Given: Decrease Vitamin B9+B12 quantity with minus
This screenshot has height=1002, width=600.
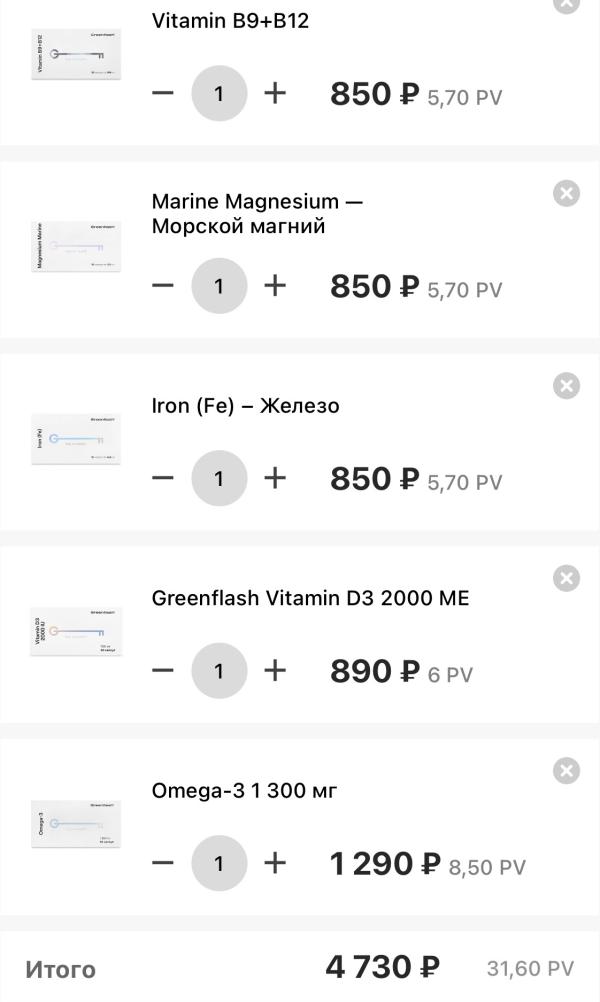Looking at the screenshot, I should (x=163, y=93).
